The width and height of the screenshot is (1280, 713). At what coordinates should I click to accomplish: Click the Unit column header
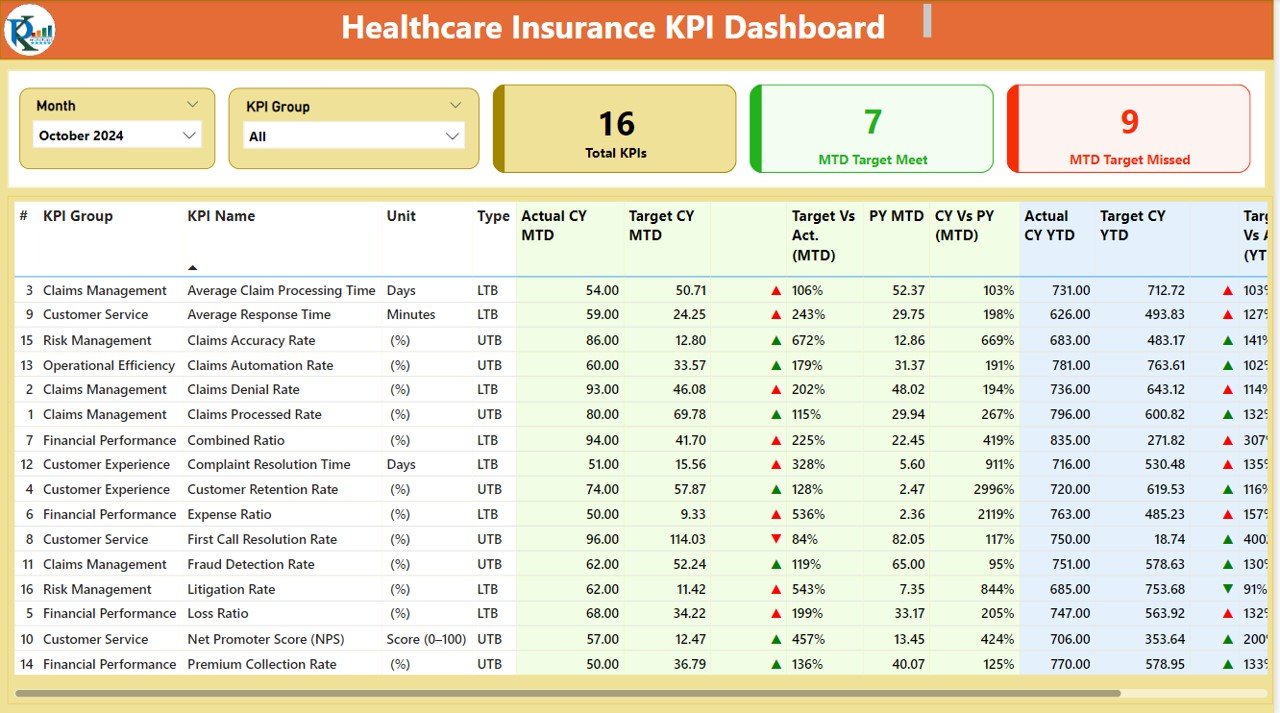[401, 216]
